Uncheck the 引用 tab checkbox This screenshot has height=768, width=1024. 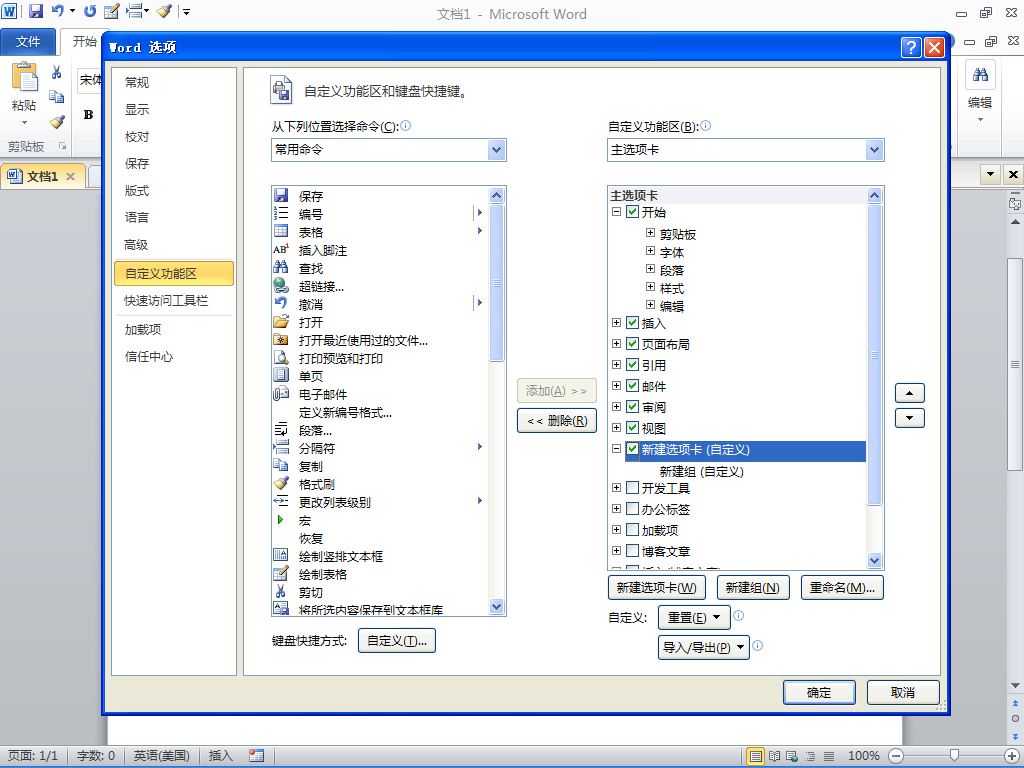tap(632, 364)
